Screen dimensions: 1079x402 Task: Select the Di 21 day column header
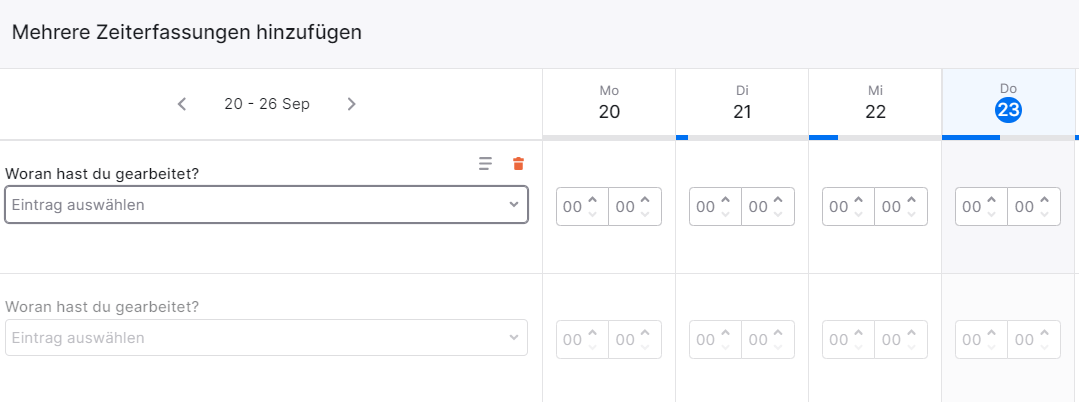tap(742, 103)
